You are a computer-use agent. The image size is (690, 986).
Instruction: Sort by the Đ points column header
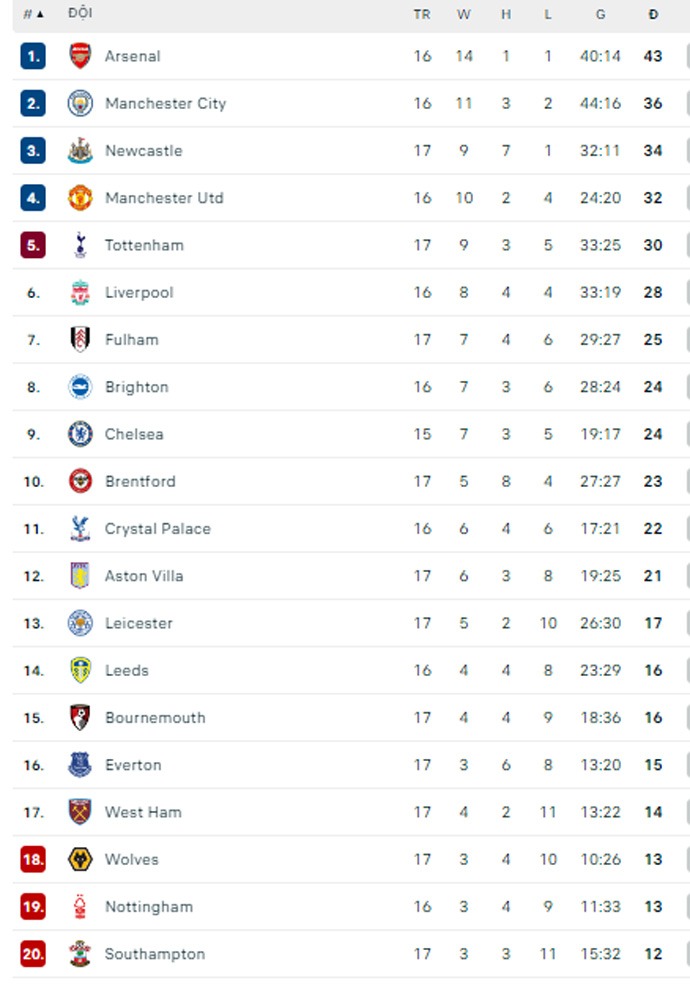coord(653,14)
